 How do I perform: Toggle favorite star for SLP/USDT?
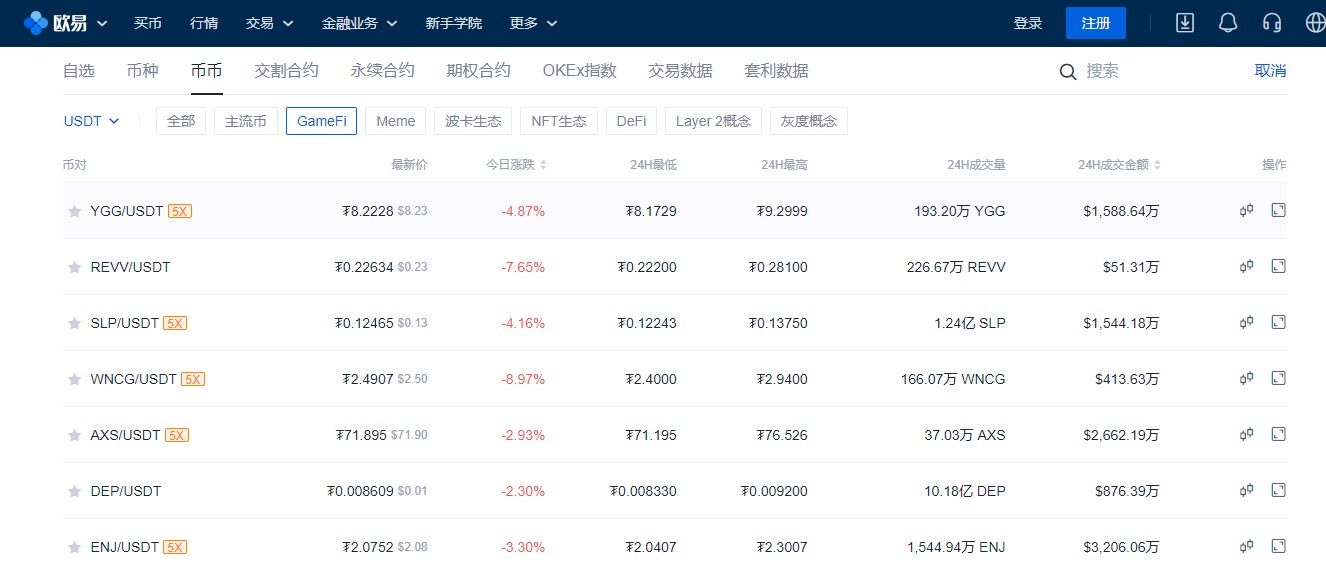click(74, 324)
